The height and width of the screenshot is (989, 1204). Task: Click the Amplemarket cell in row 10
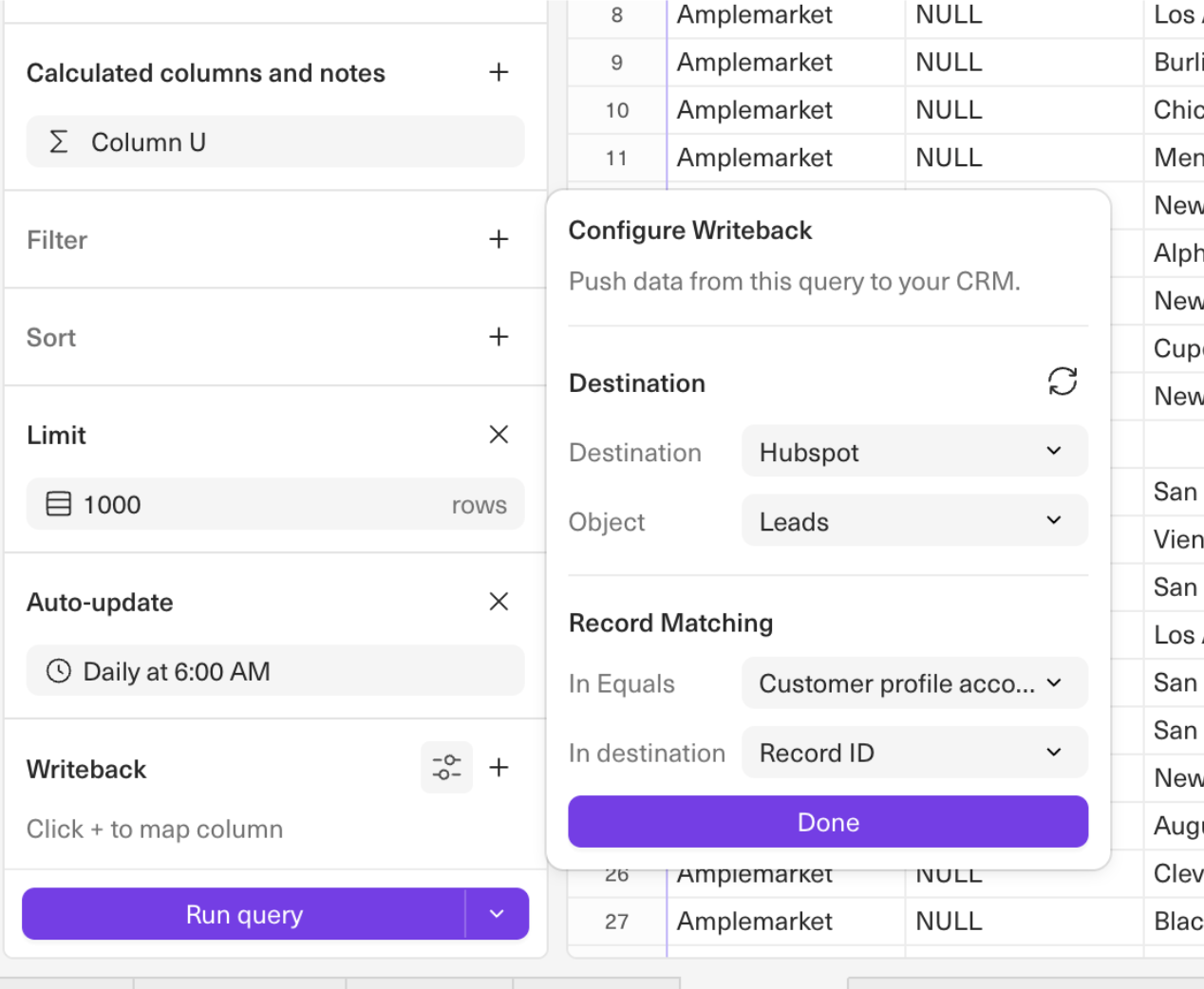[x=755, y=110]
